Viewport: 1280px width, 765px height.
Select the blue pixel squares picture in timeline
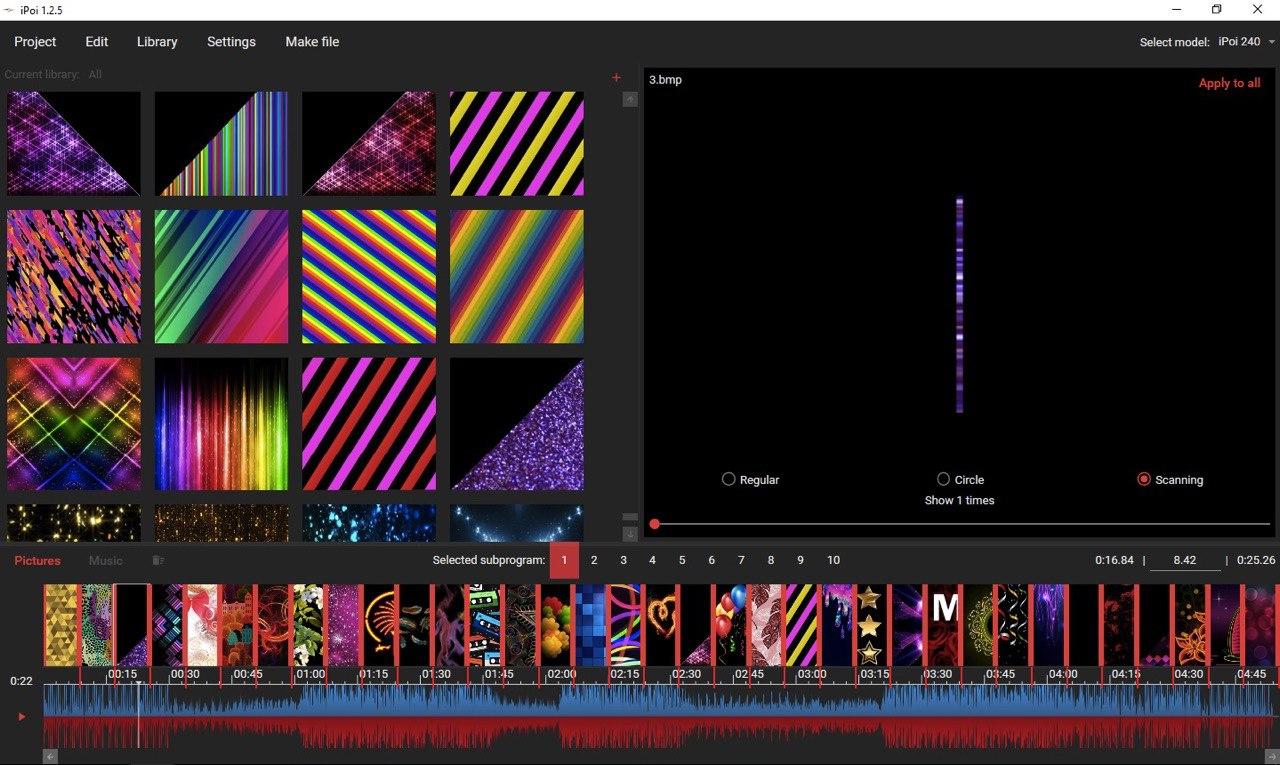point(590,626)
